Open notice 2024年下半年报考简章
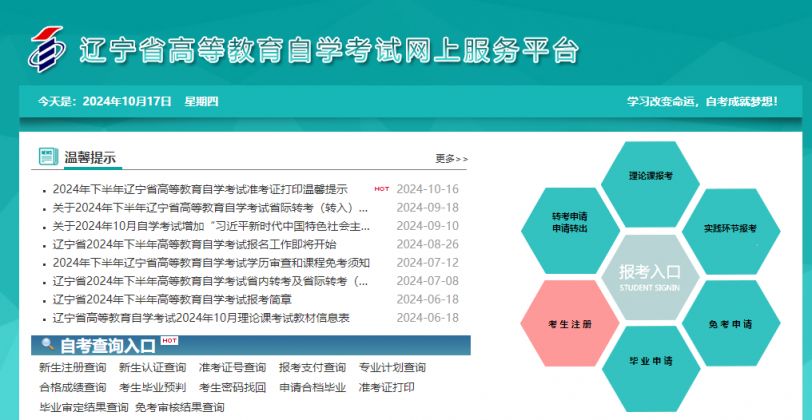The height and width of the screenshot is (420, 812). [172, 299]
